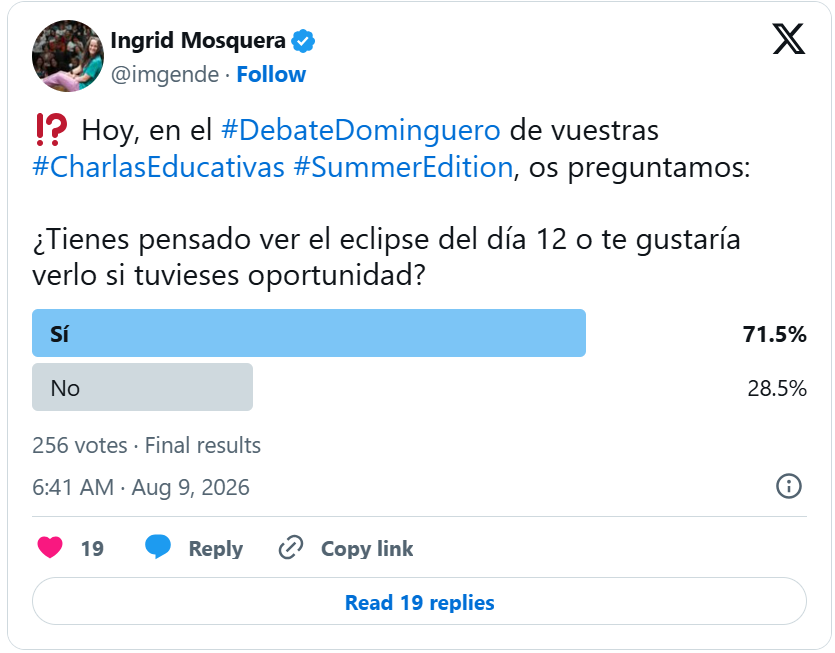Click the red exclamation question emoji
This screenshot has height=653, width=835.
(x=51, y=130)
